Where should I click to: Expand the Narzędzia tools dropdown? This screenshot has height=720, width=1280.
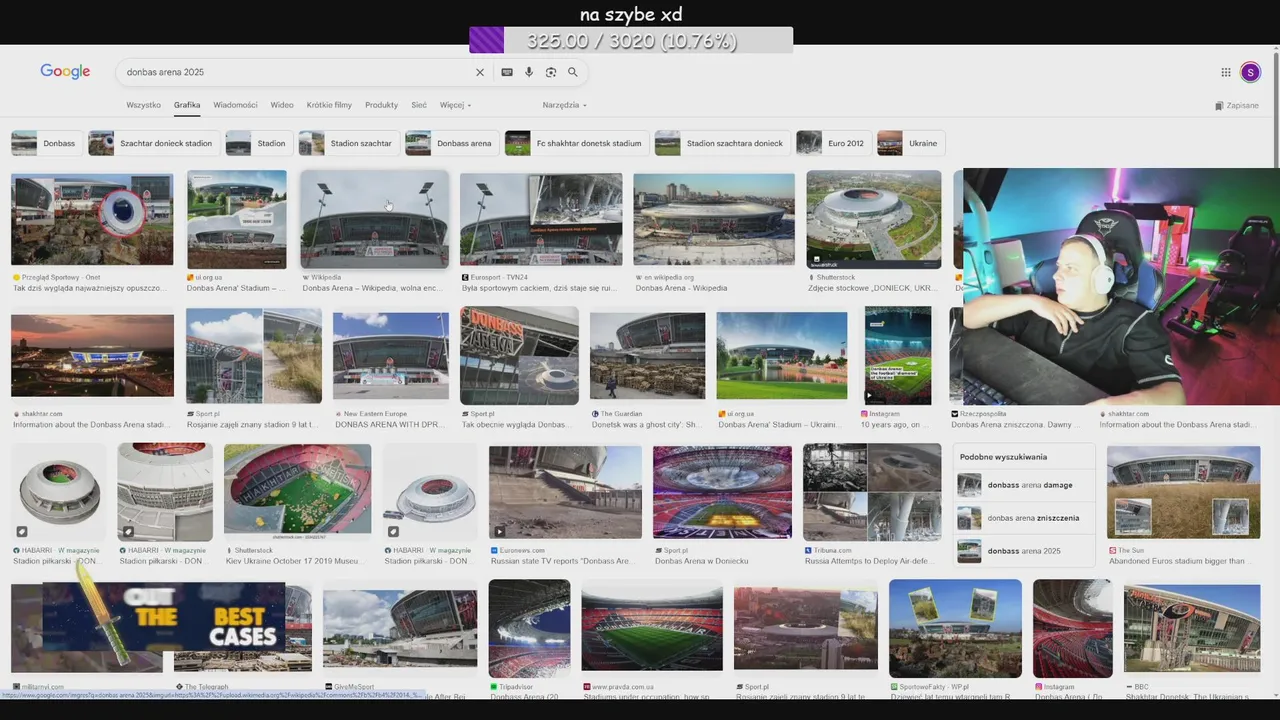pyautogui.click(x=565, y=105)
